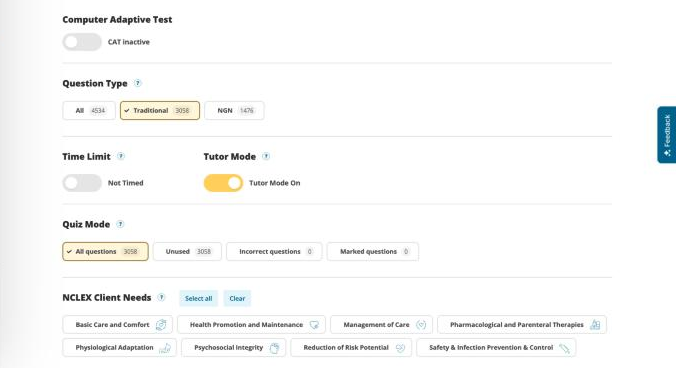Turn off the Tutor Mode On switch
676x368 pixels.
point(223,183)
